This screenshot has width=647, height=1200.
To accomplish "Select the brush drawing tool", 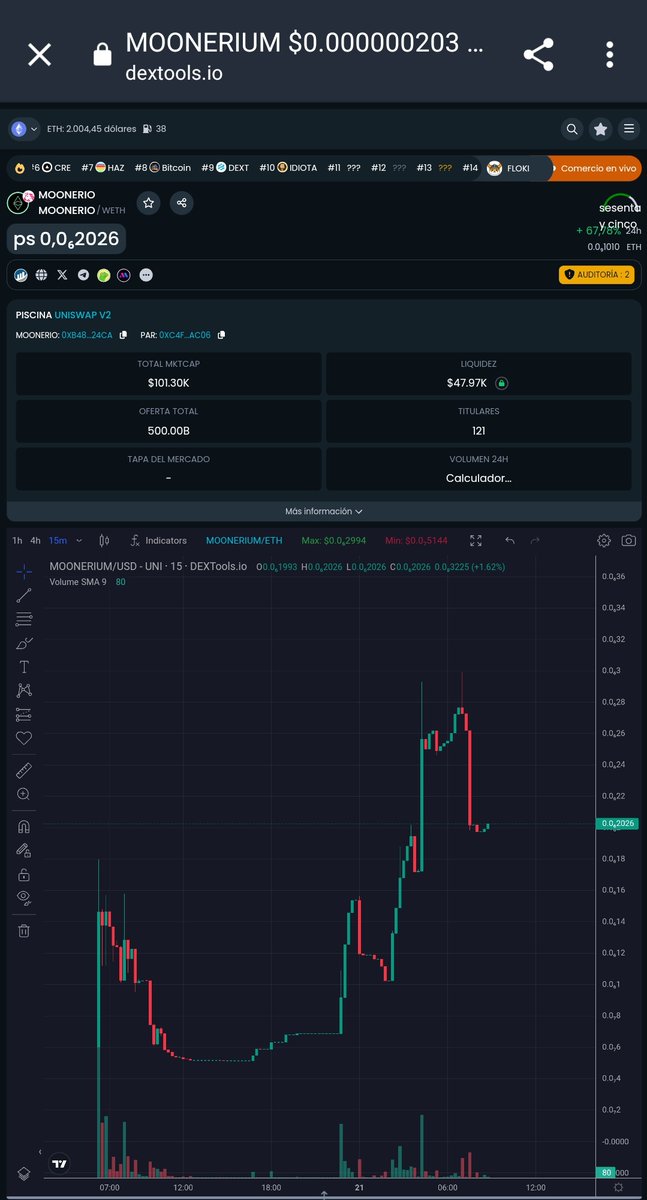I will pos(24,643).
